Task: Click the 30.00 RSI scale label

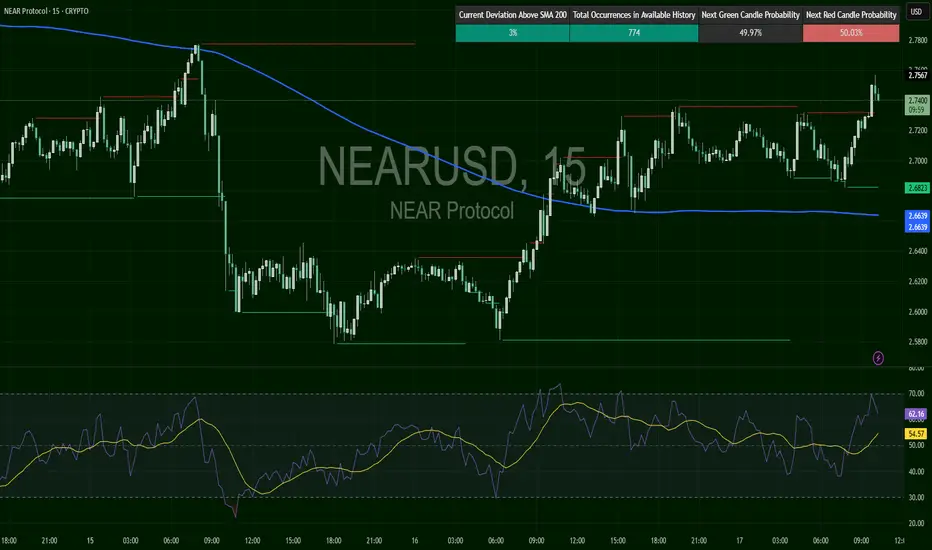Action: [x=916, y=498]
